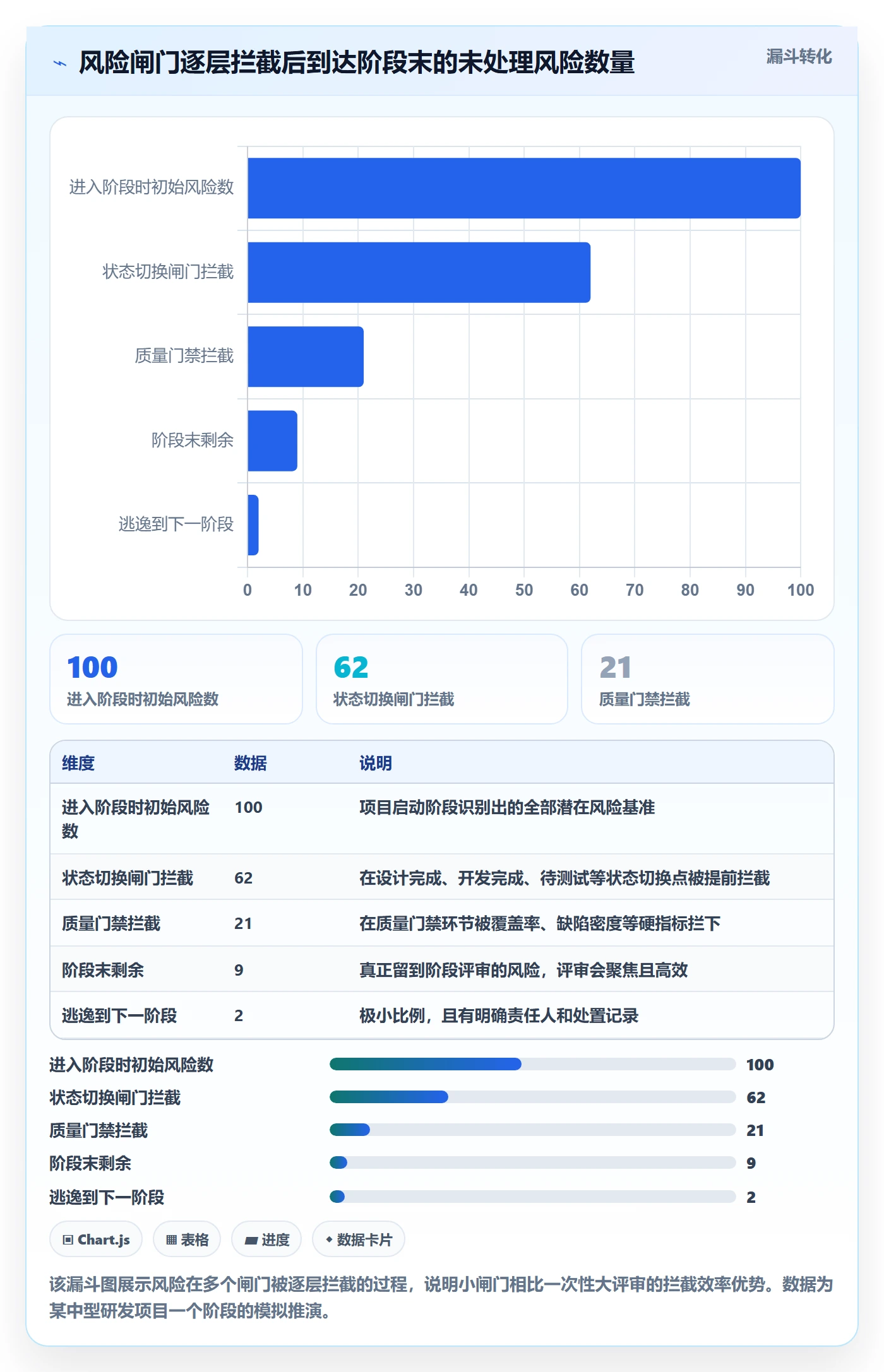884x1372 pixels.
Task: Click the 逃逸到下一阶段 chart bar
Action: (253, 525)
